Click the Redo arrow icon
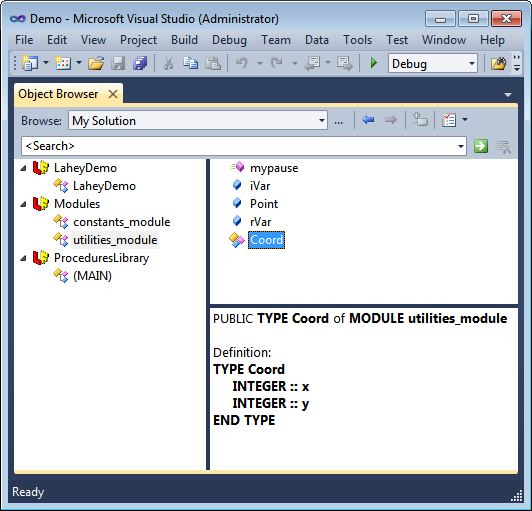532x511 pixels. click(277, 63)
